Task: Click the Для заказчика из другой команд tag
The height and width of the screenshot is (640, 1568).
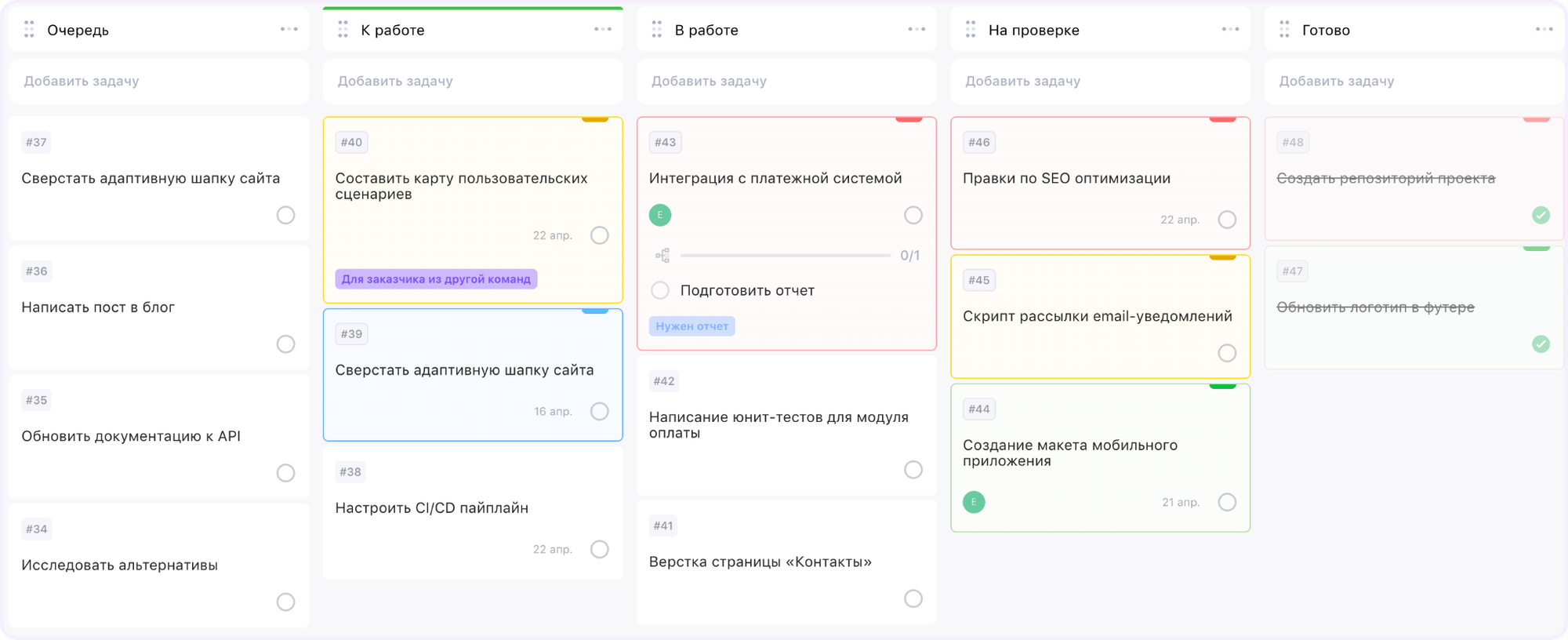Action: (x=436, y=279)
